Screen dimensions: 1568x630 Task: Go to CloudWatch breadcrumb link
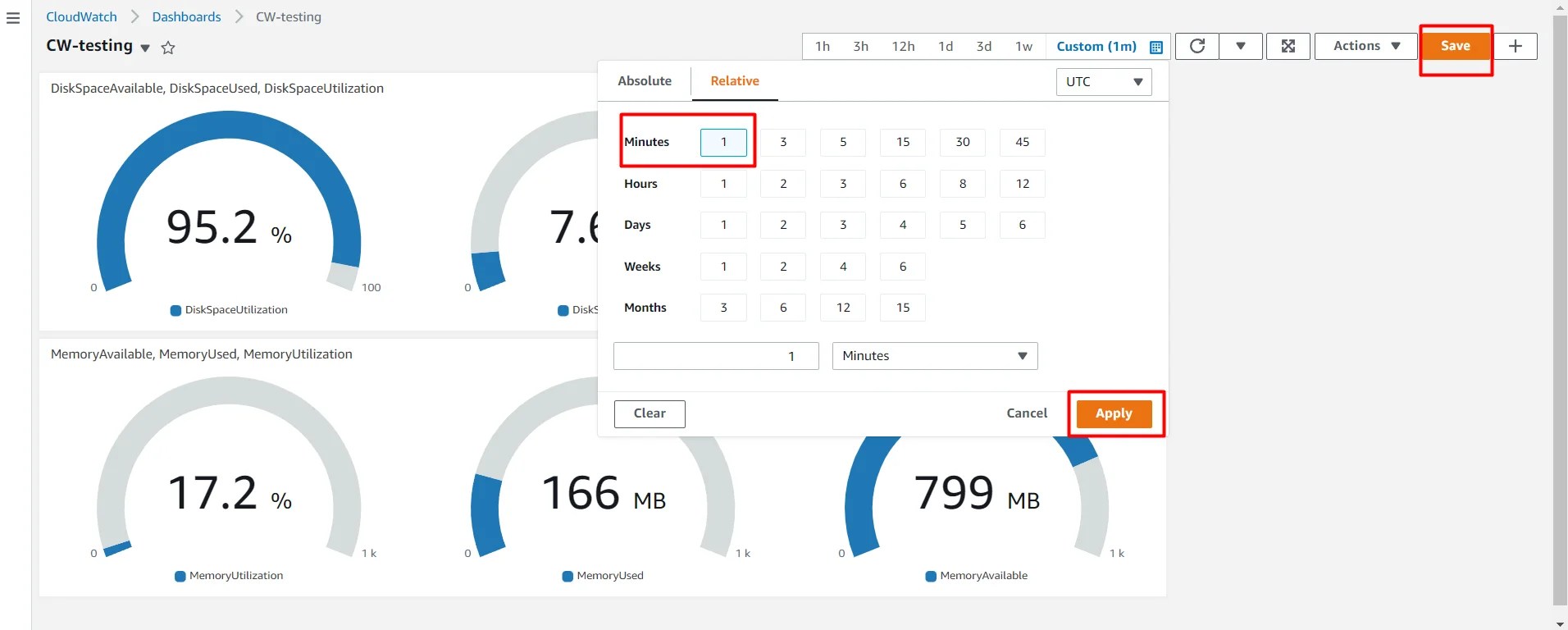(81, 16)
